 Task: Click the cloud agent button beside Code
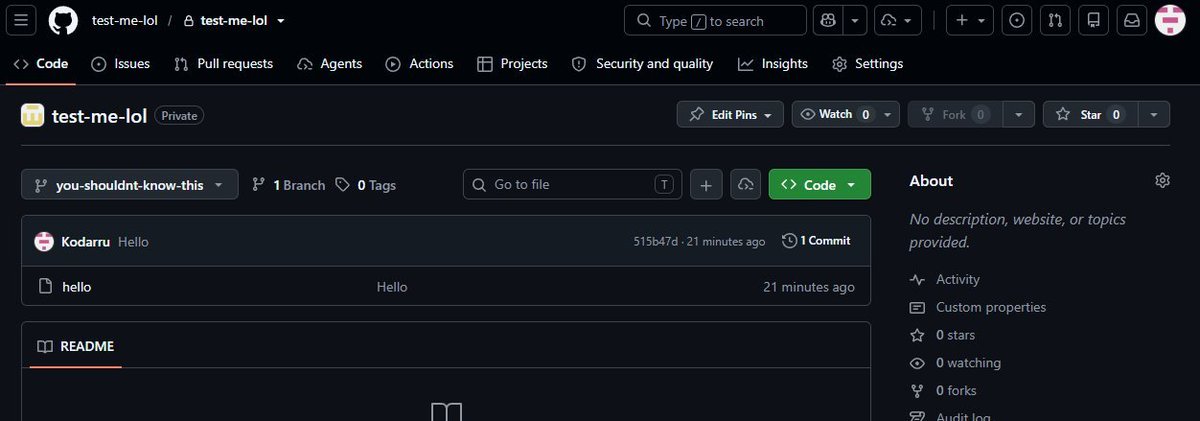point(745,185)
